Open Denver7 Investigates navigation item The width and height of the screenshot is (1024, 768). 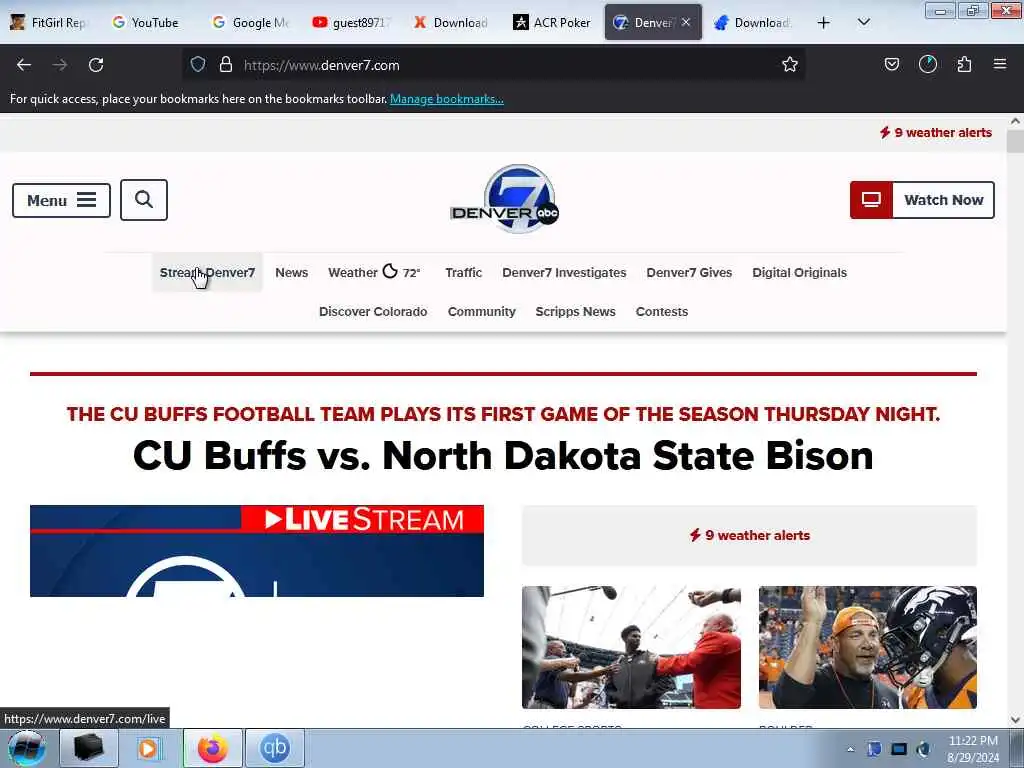point(564,272)
